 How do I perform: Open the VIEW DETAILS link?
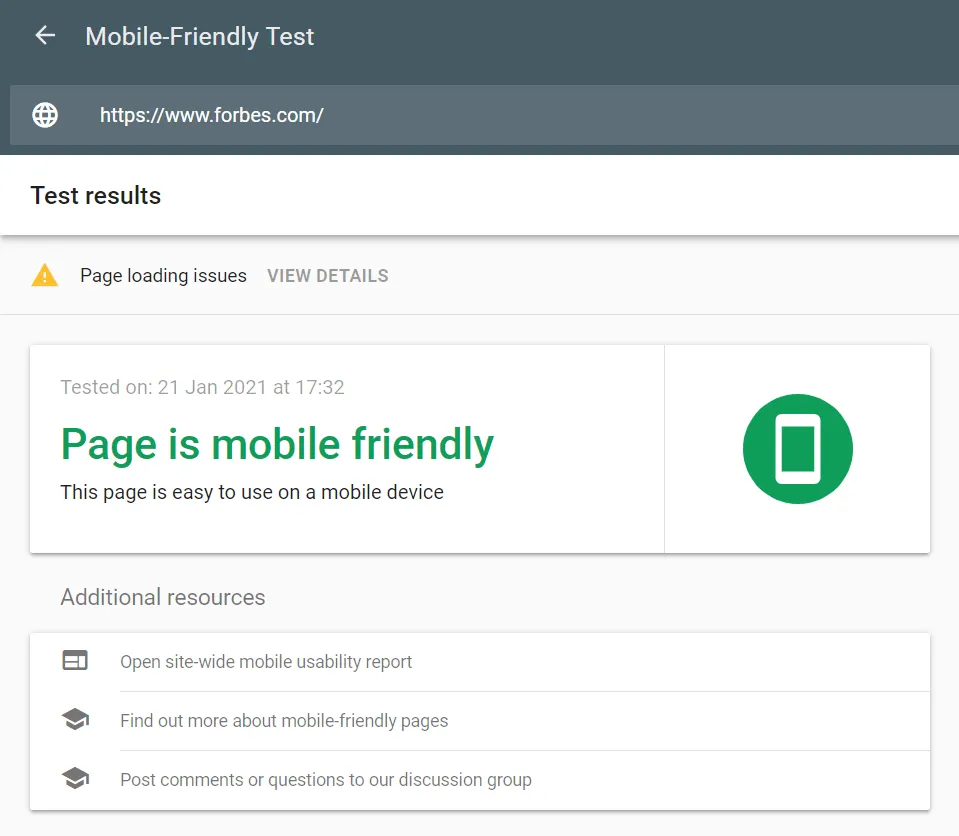[x=327, y=276]
